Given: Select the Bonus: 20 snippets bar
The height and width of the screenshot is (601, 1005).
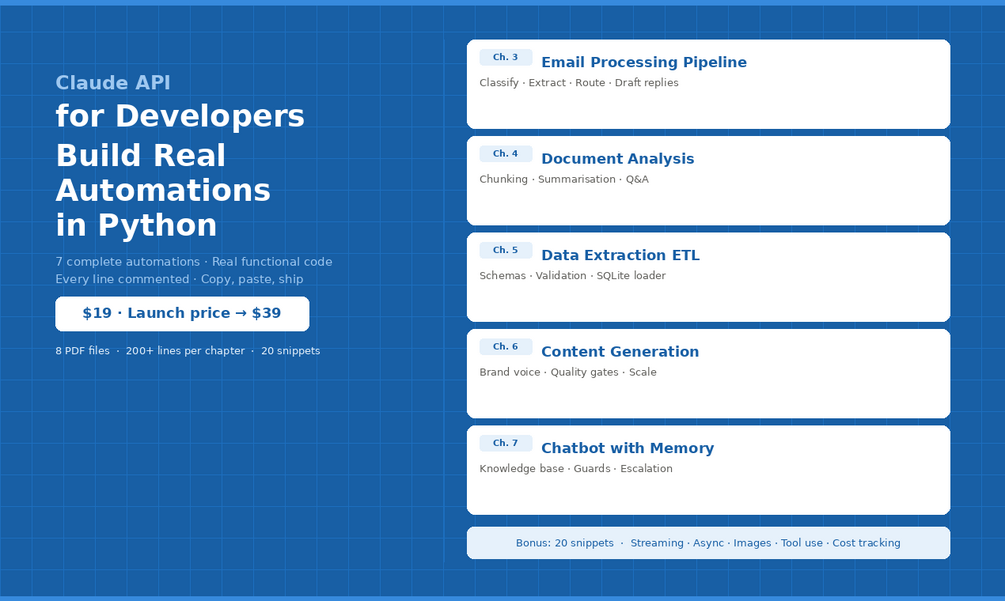Looking at the screenshot, I should [x=708, y=543].
